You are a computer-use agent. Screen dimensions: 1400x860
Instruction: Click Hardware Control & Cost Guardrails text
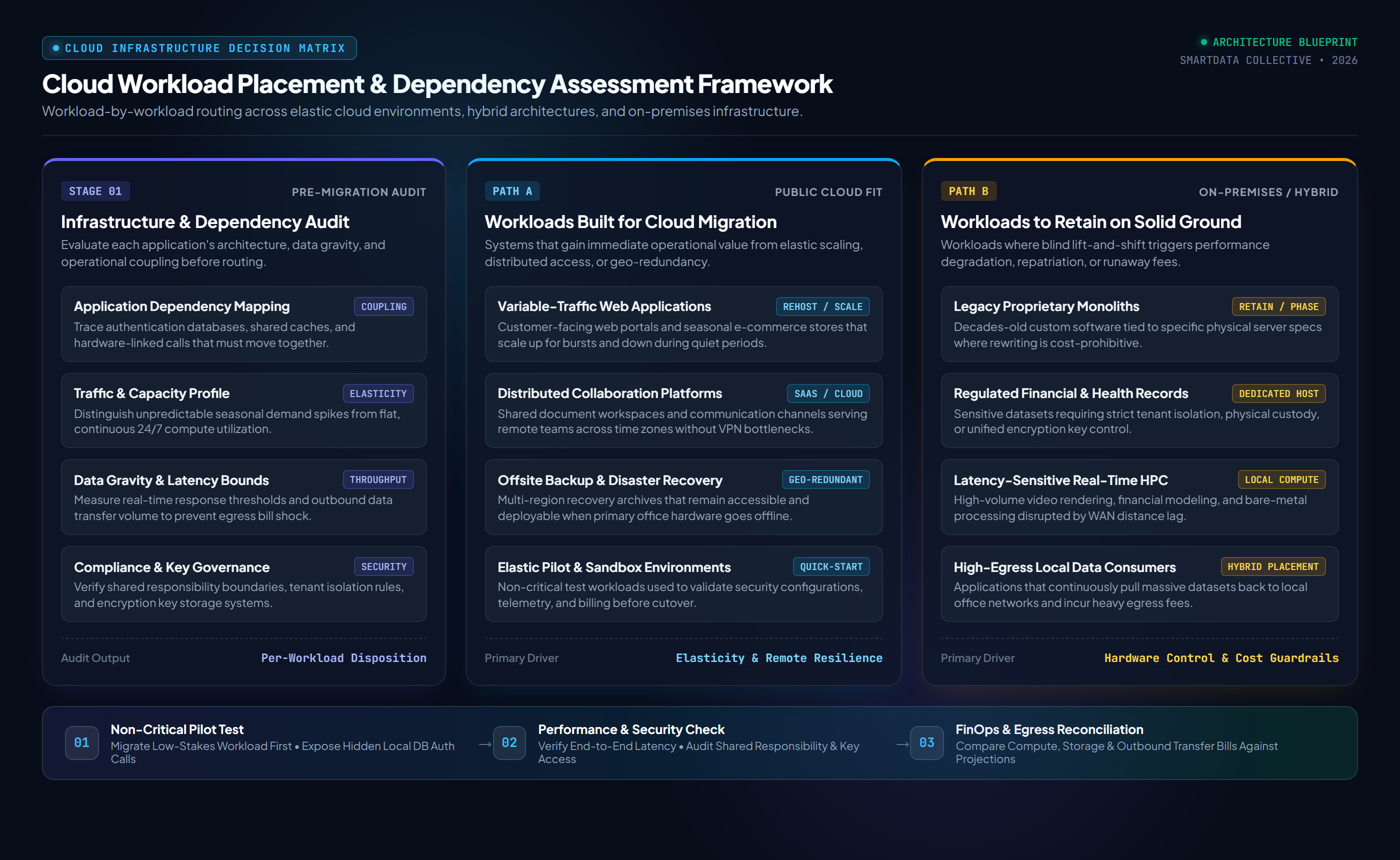(x=1221, y=658)
